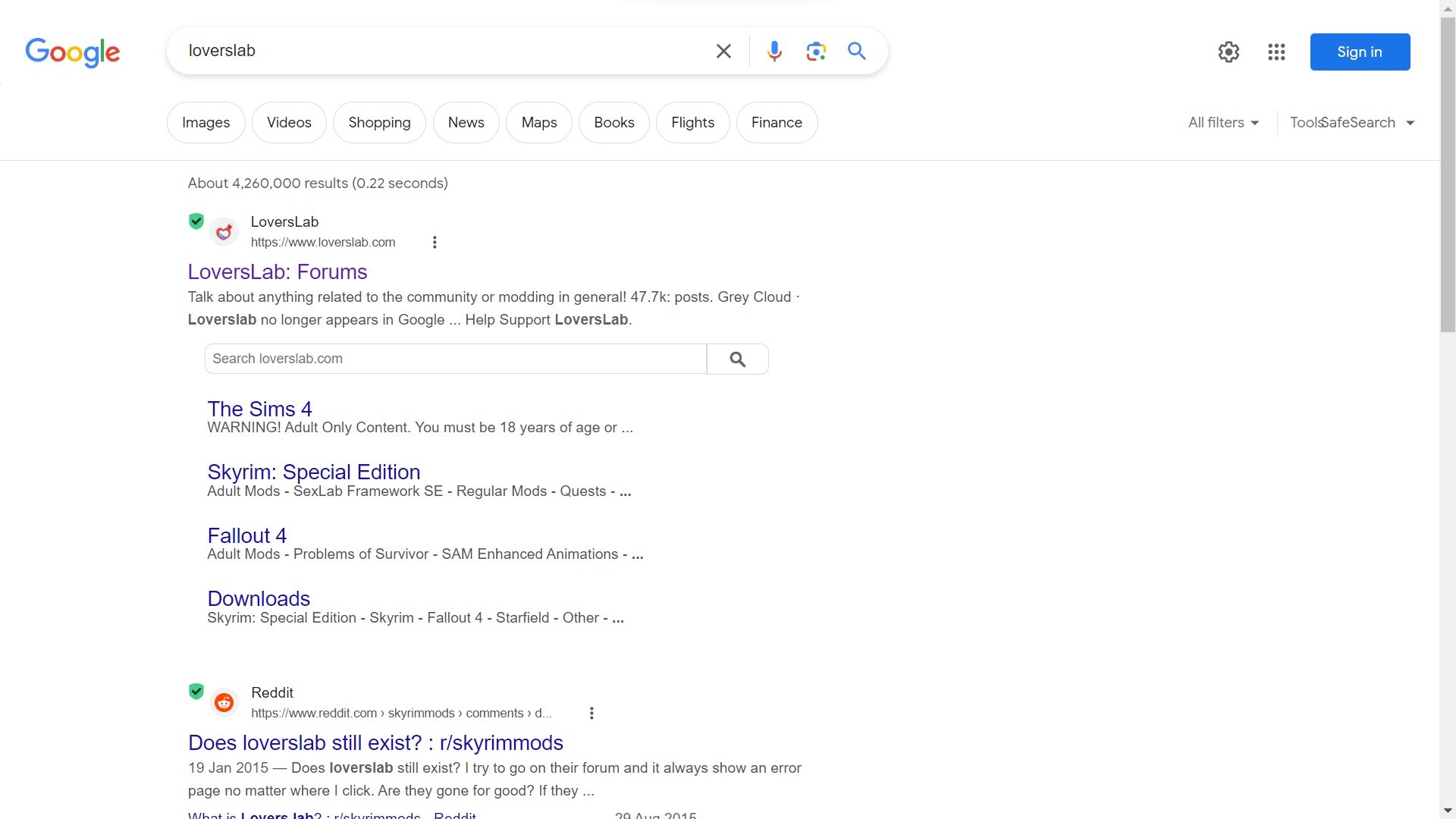Switch to Maps tab

(x=539, y=122)
